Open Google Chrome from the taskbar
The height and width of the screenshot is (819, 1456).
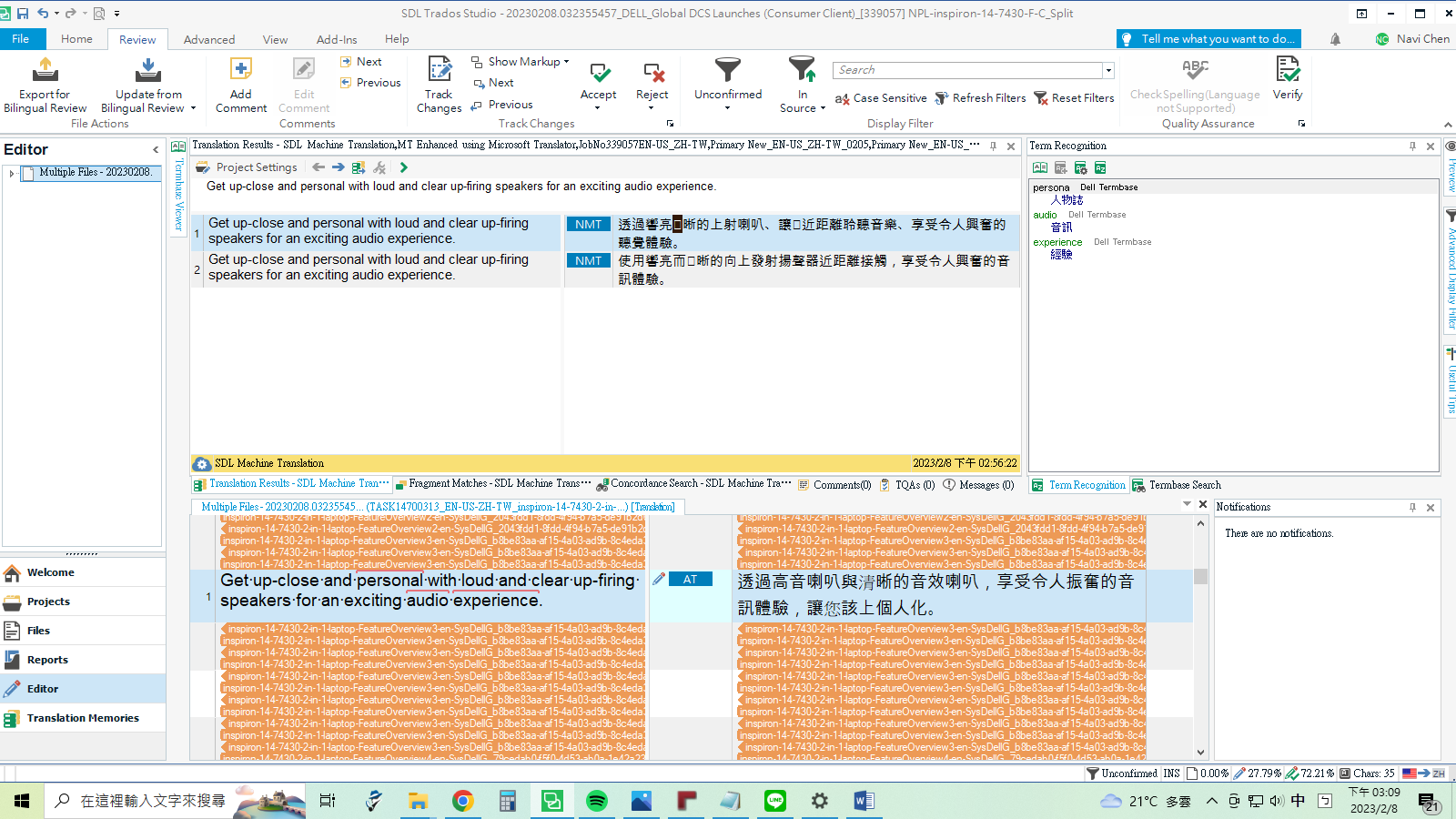point(463,801)
